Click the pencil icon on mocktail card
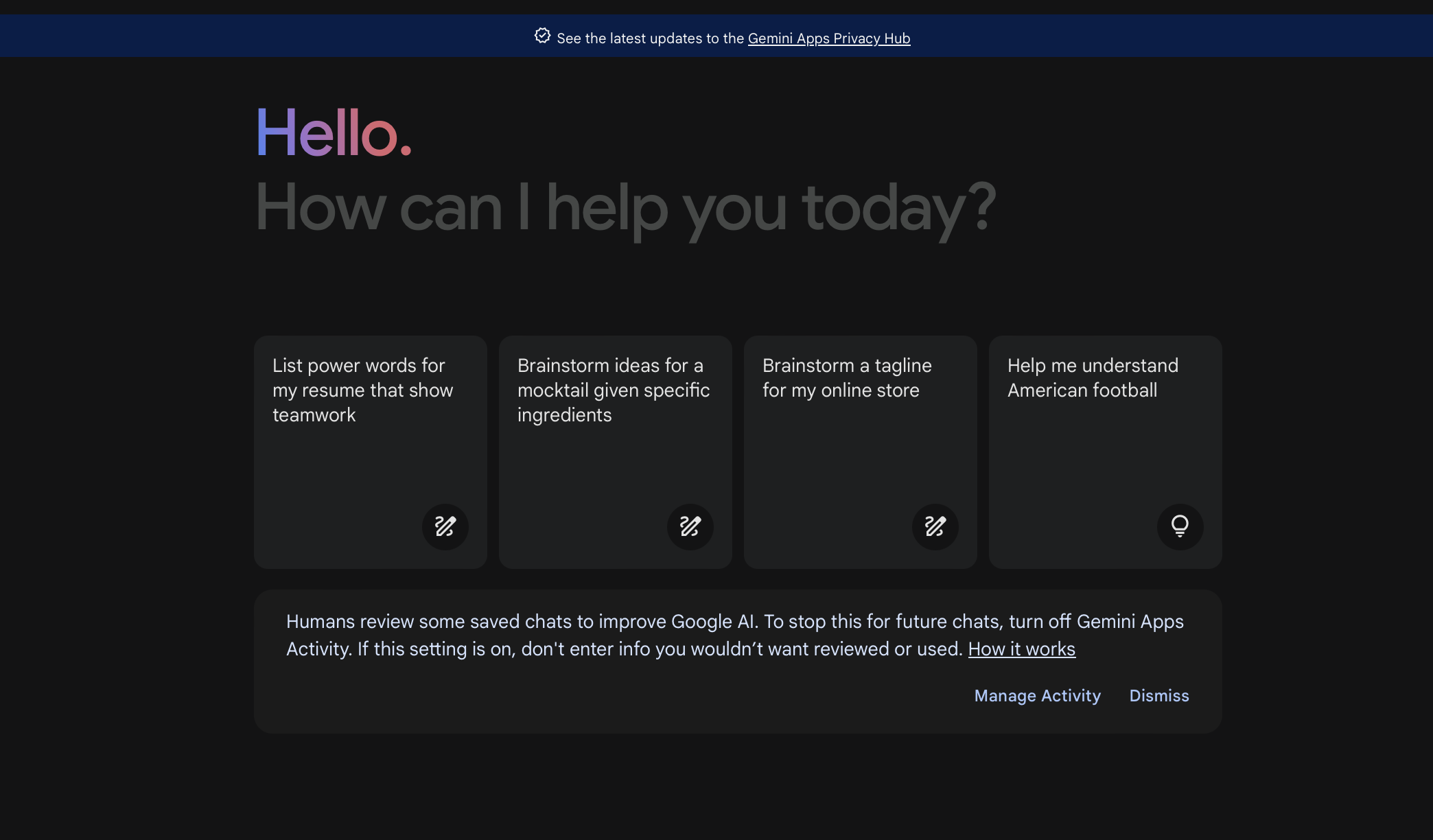 [x=690, y=526]
